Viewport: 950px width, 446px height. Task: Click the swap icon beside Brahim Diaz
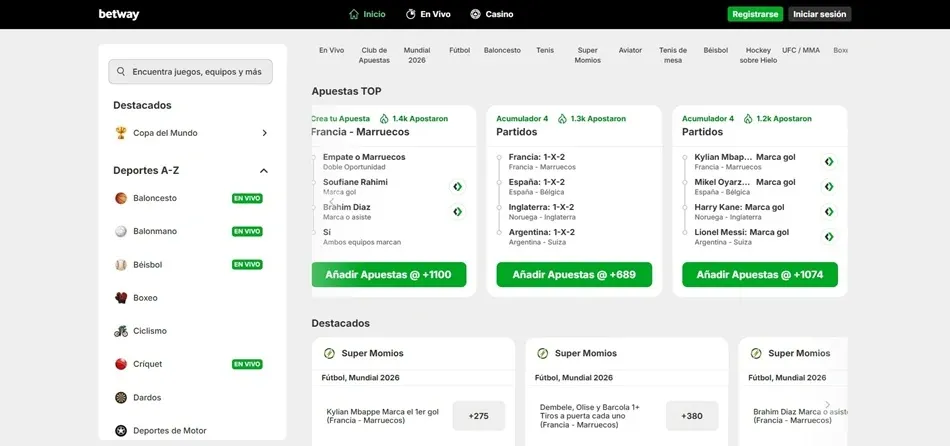click(457, 211)
